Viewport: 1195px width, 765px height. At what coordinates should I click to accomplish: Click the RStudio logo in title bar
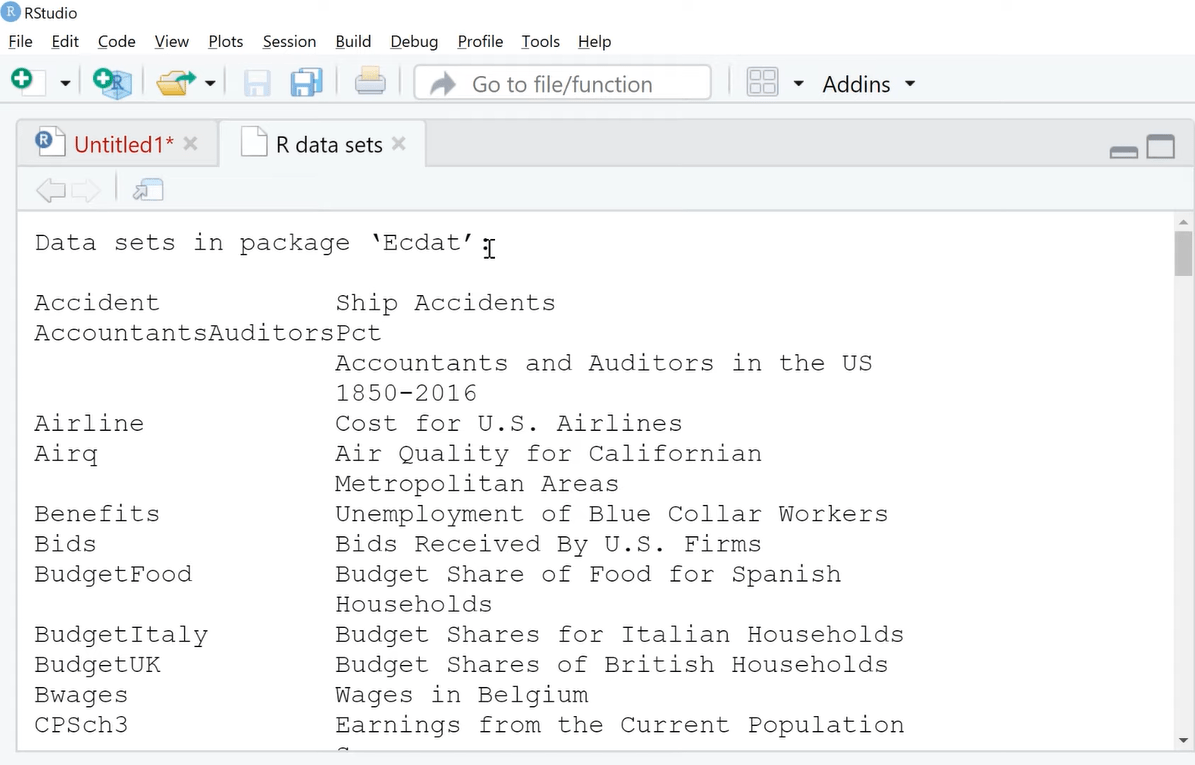[x=11, y=11]
